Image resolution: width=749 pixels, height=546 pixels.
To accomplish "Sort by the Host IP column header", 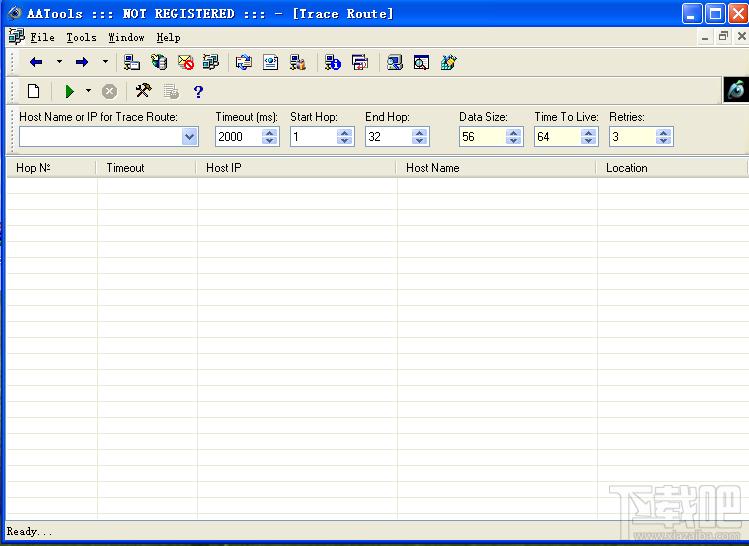I will 296,168.
